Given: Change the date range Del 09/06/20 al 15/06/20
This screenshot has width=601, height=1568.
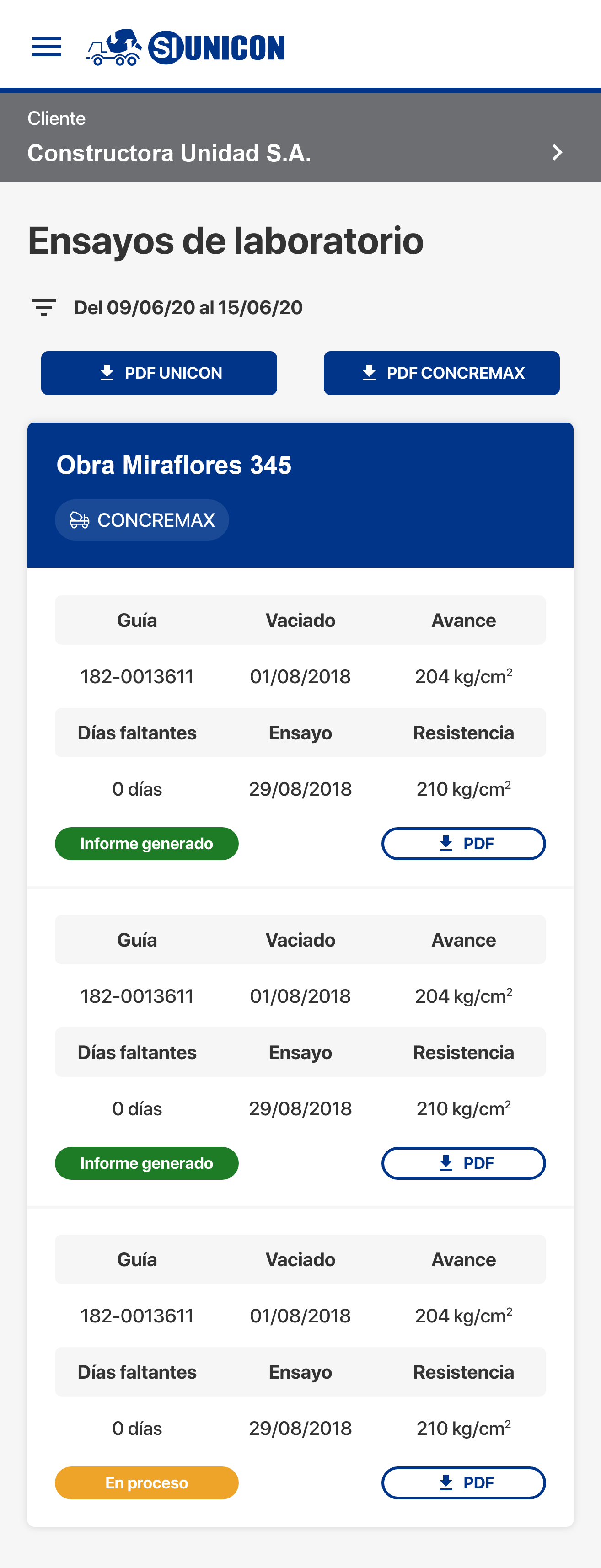Looking at the screenshot, I should point(188,307).
